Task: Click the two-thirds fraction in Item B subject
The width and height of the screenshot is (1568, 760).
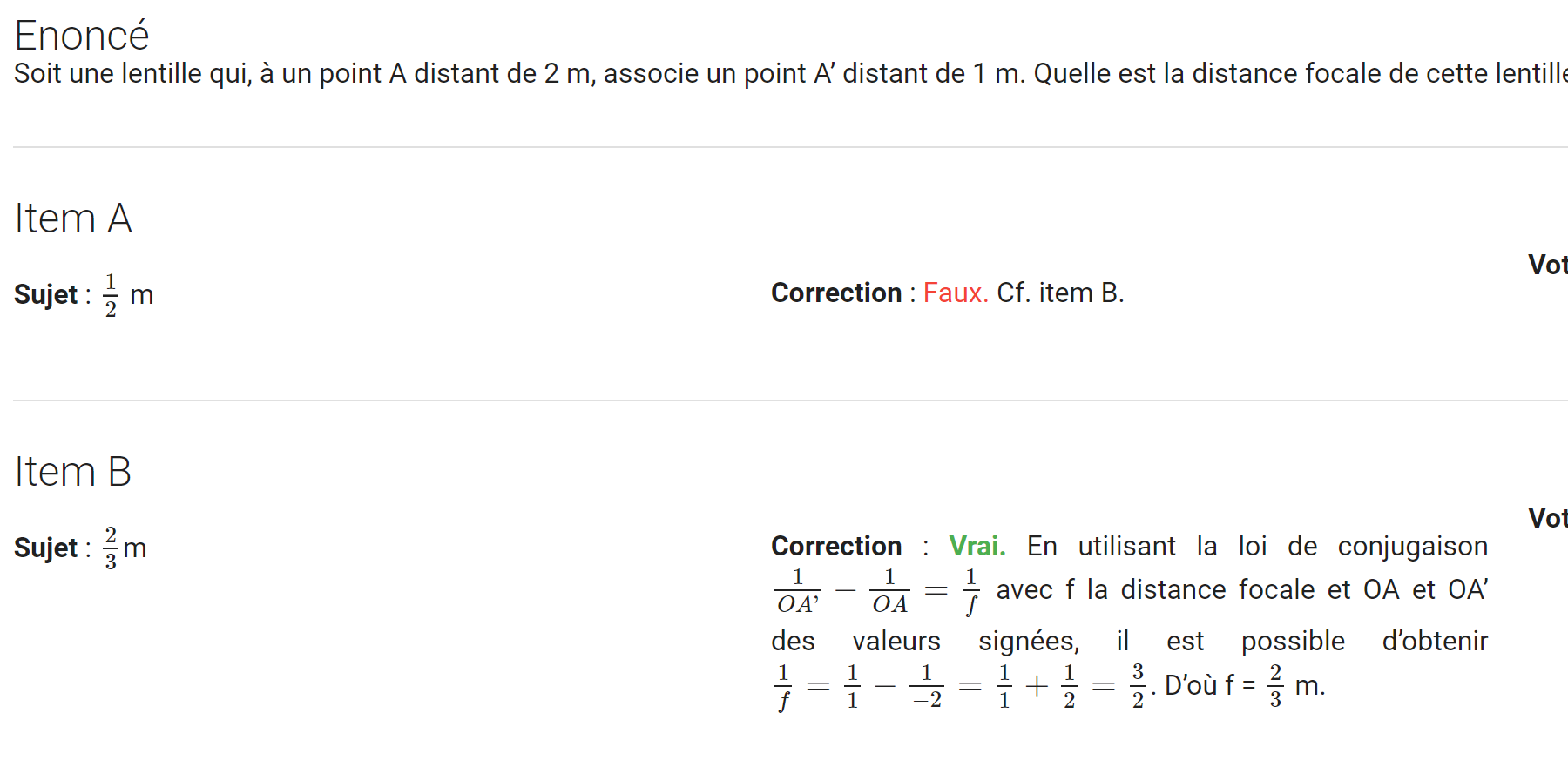Action: tap(111, 548)
